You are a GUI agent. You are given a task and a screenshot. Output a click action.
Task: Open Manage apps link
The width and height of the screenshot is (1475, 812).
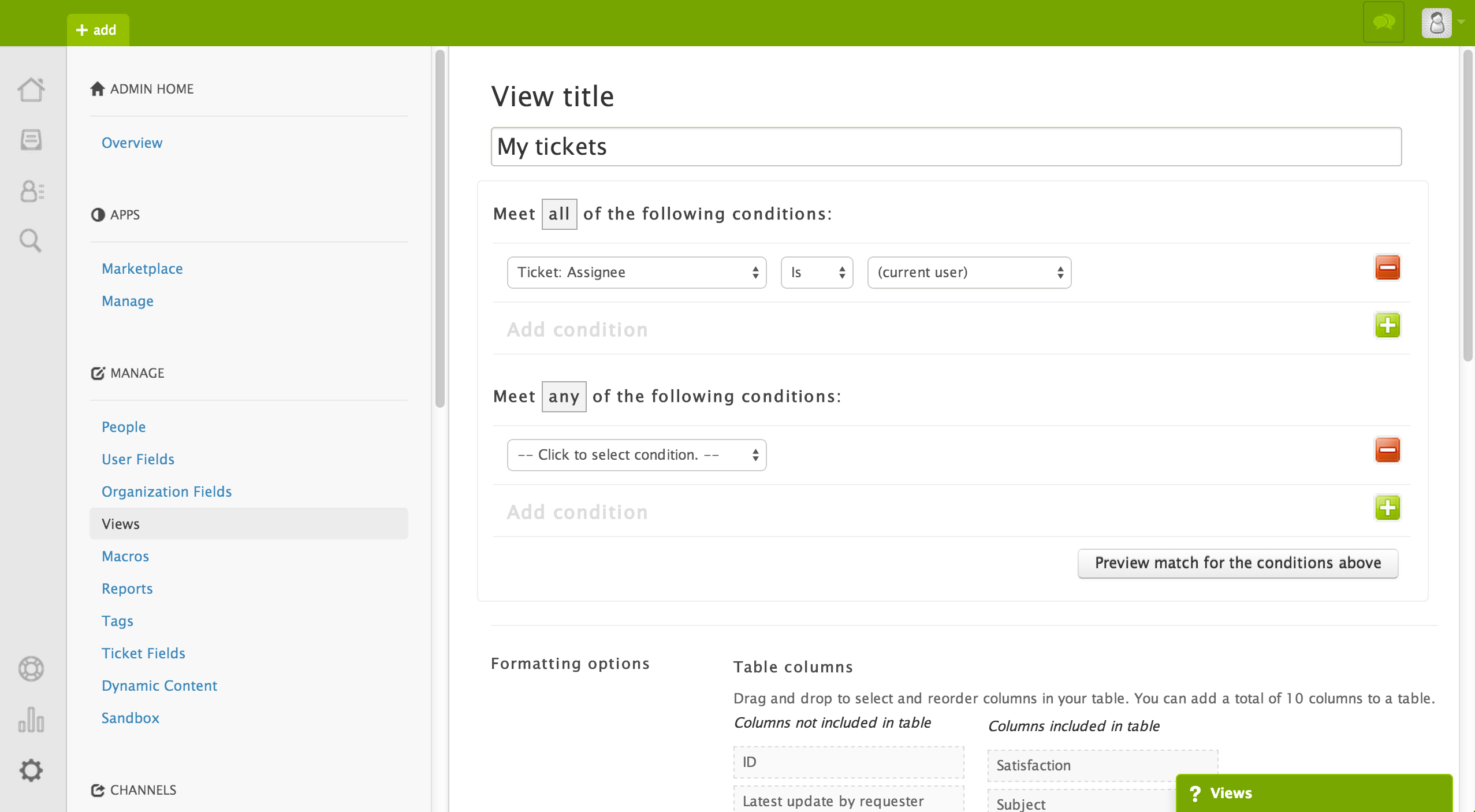(x=128, y=301)
